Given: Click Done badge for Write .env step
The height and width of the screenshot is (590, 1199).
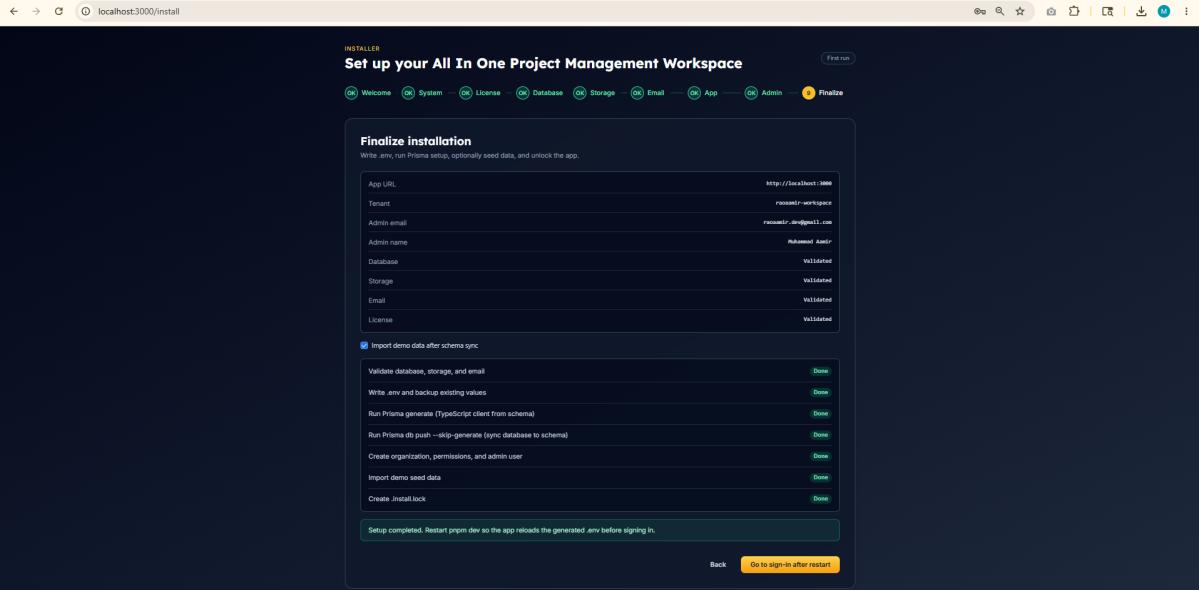Looking at the screenshot, I should click(x=820, y=392).
